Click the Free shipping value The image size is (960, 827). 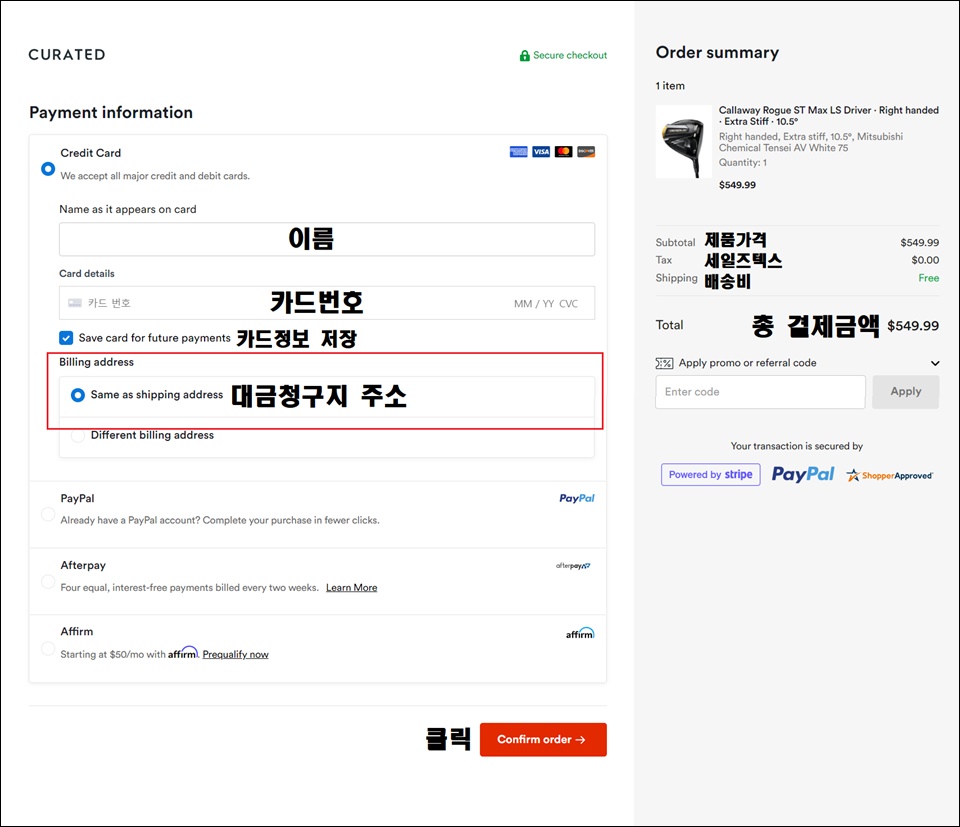(928, 278)
